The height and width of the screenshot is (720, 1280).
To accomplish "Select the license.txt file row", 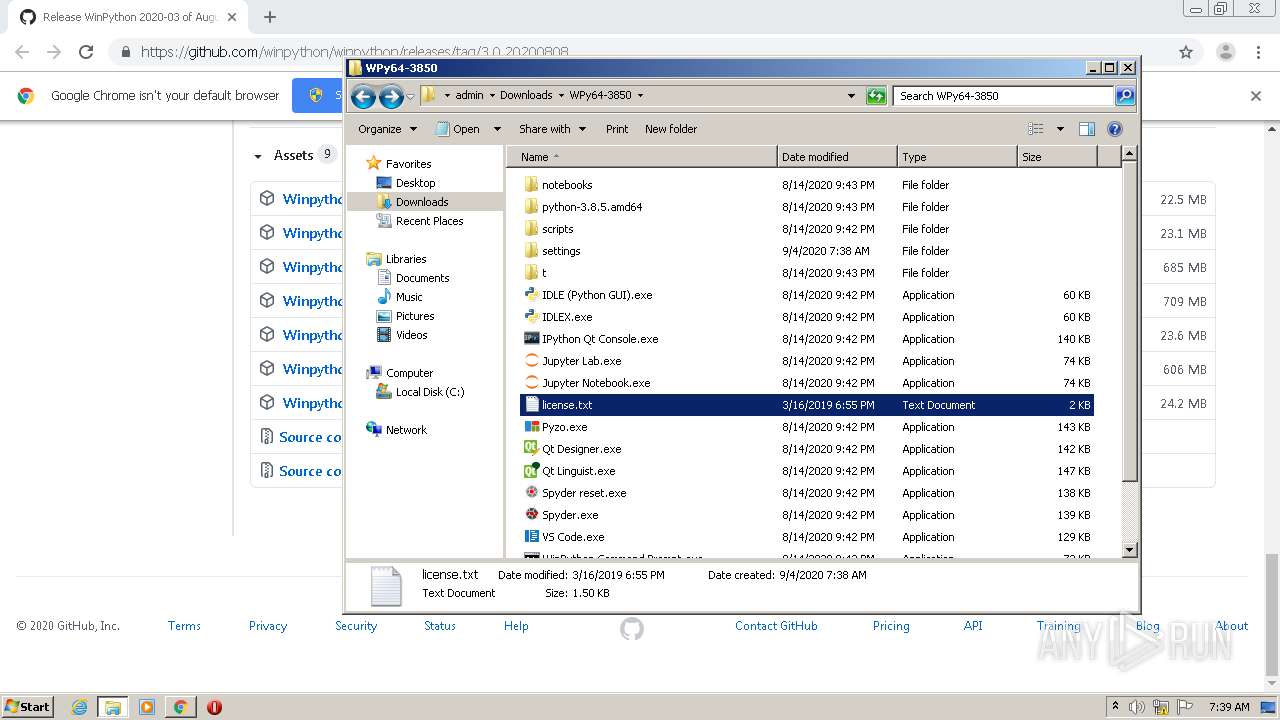I will pyautogui.click(x=806, y=405).
